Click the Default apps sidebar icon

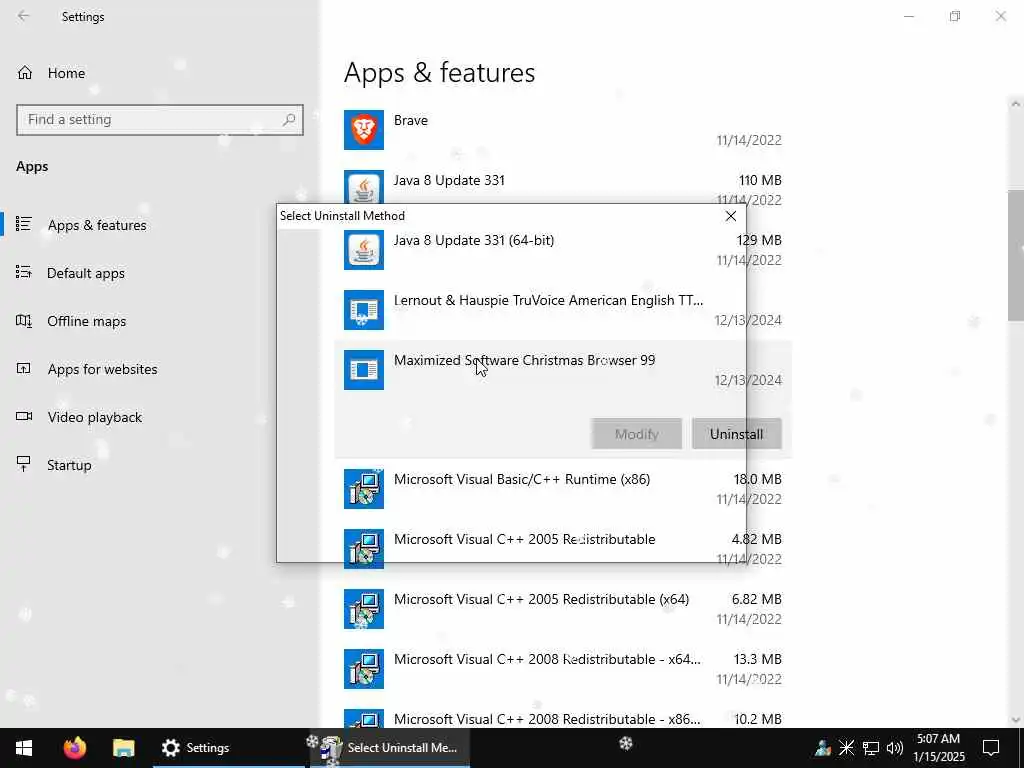click(24, 272)
